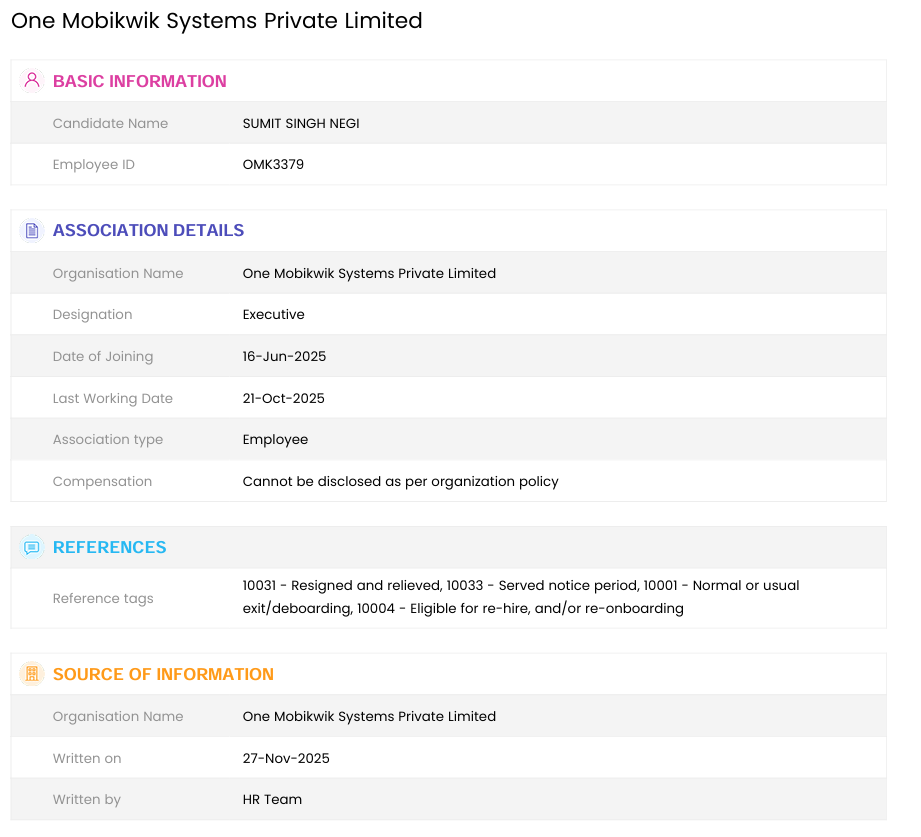This screenshot has height=837, width=921.
Task: Click the Source of Information building icon
Action: tap(32, 674)
